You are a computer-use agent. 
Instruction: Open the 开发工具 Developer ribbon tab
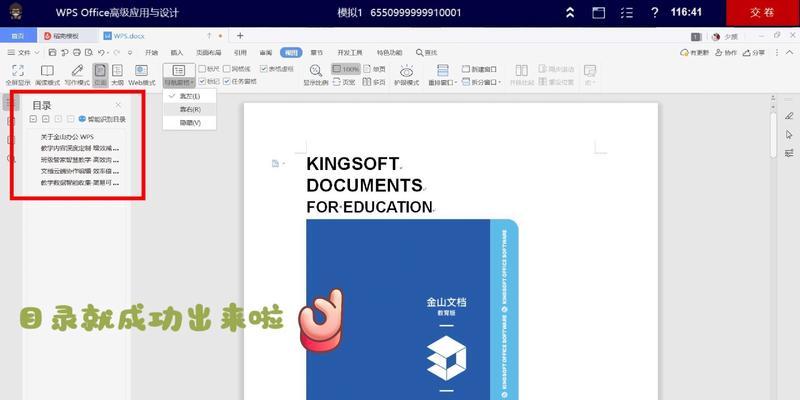pyautogui.click(x=349, y=53)
